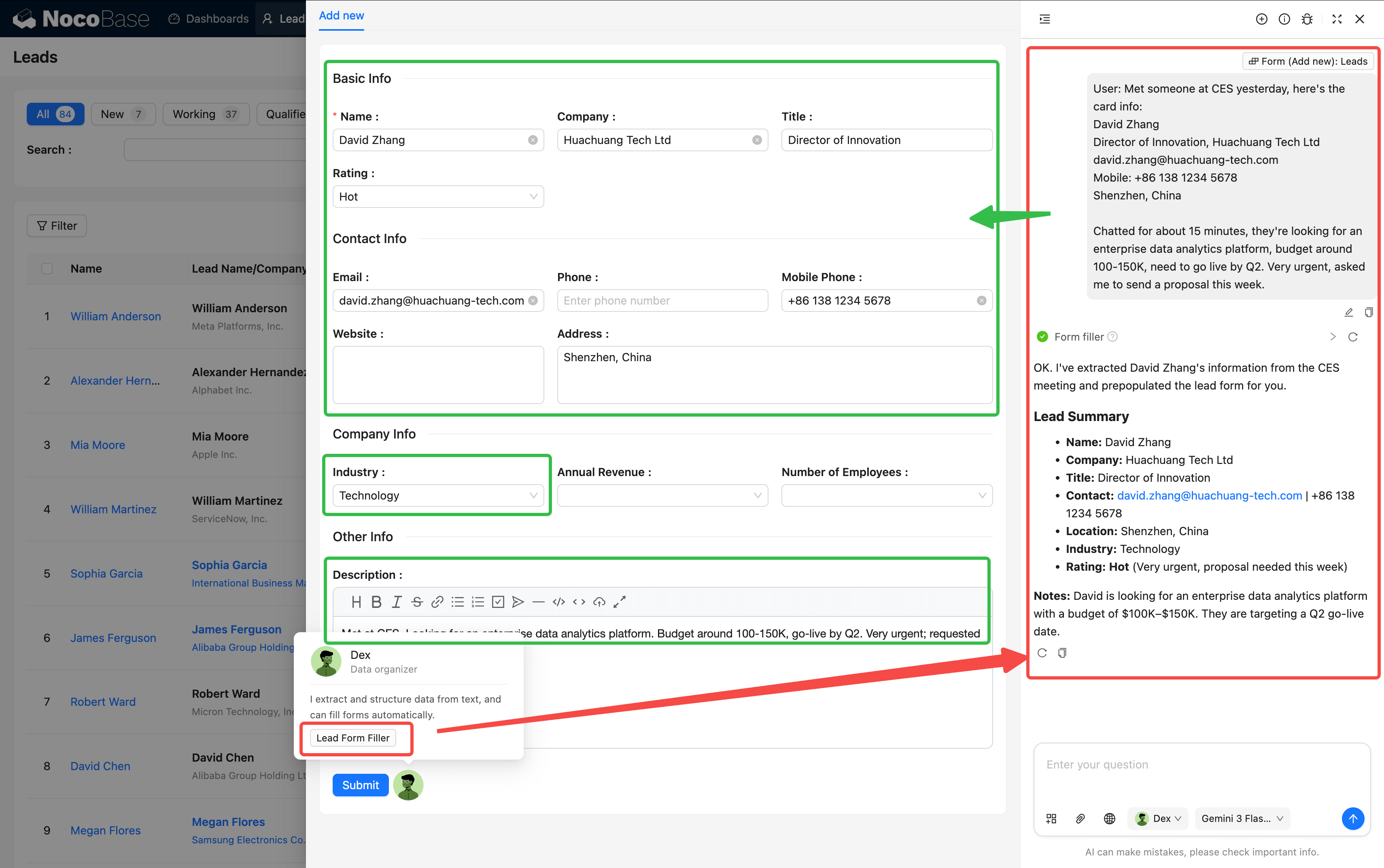This screenshot has width=1384, height=868.
Task: Toggle bold formatting in Description editor
Action: [x=376, y=601]
